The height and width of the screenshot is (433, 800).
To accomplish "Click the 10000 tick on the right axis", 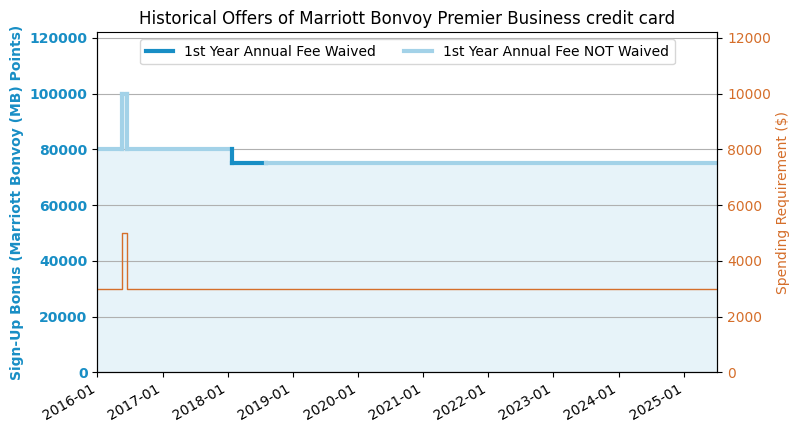I will coord(746,94).
